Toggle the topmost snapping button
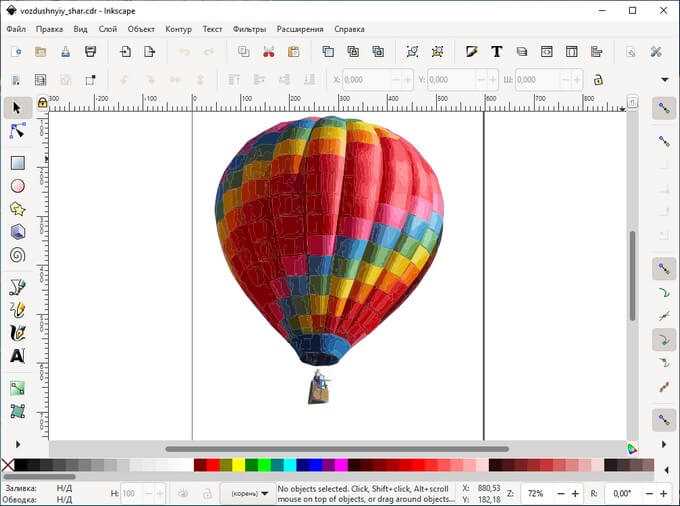 coord(664,108)
